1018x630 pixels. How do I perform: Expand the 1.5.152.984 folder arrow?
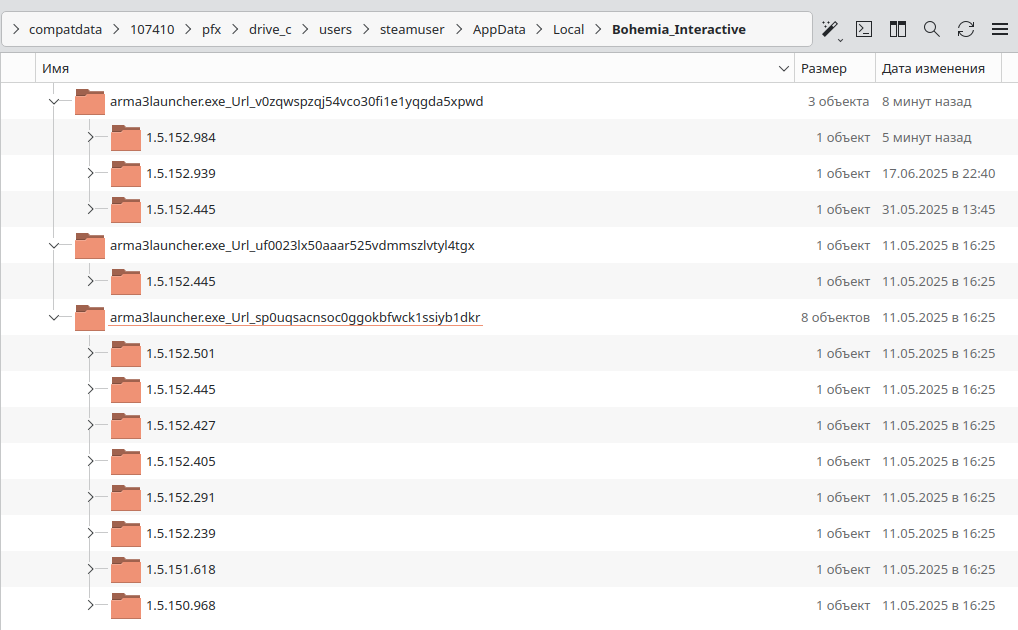(x=90, y=137)
